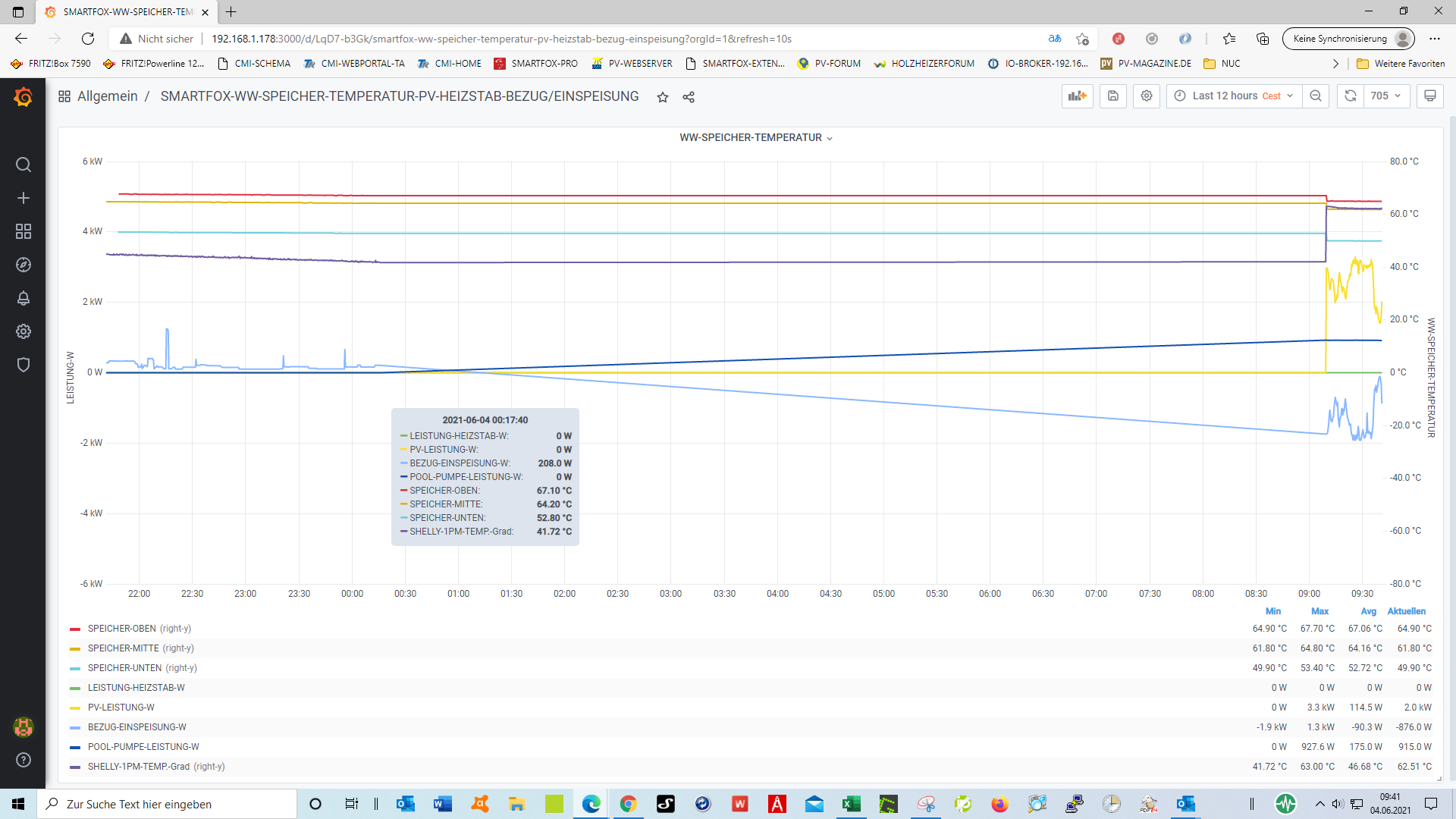
Task: Expand the bookmarks bar overflow chevron
Action: tap(1335, 64)
